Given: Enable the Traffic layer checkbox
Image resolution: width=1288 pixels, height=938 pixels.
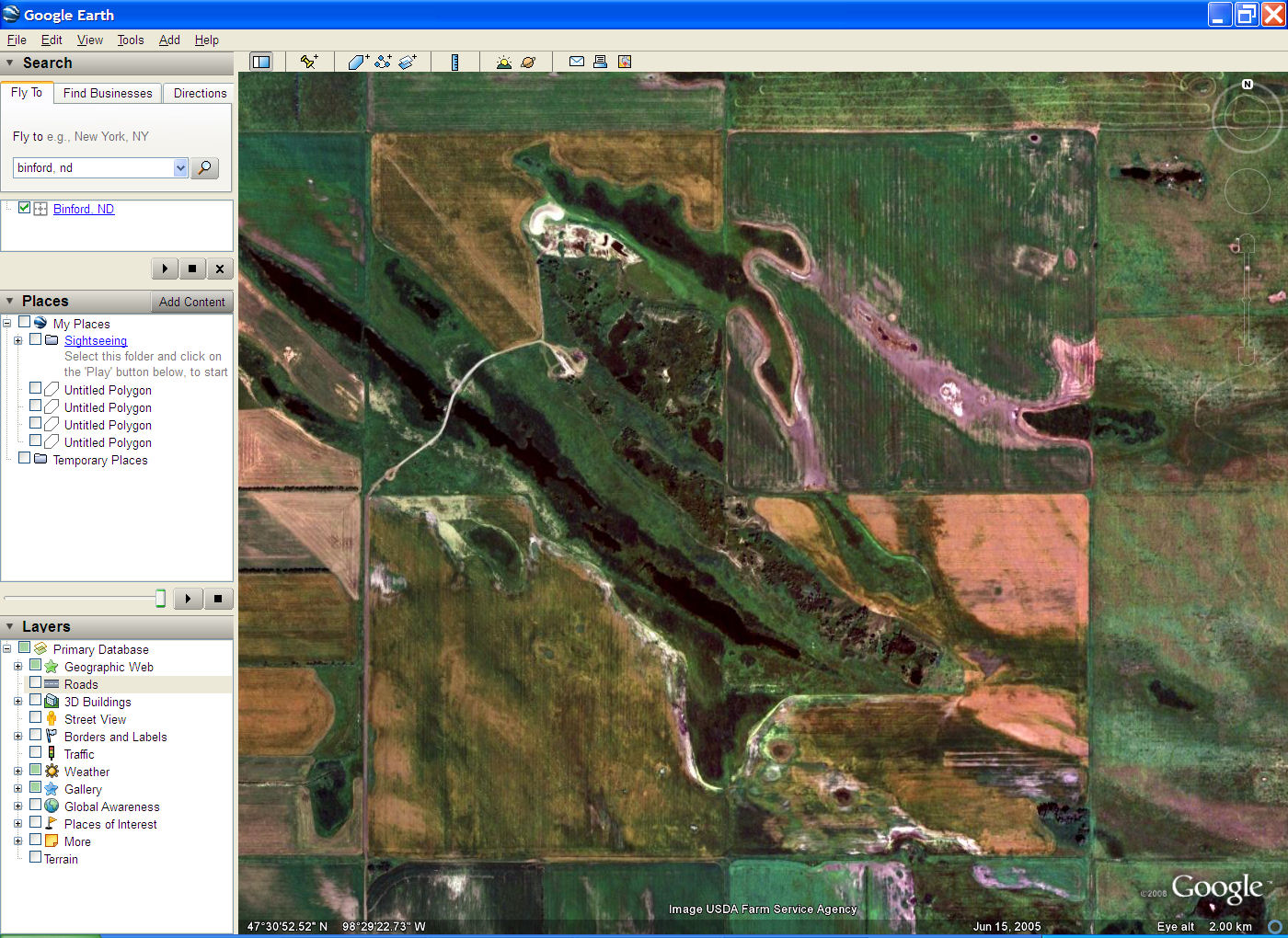Looking at the screenshot, I should [35, 753].
